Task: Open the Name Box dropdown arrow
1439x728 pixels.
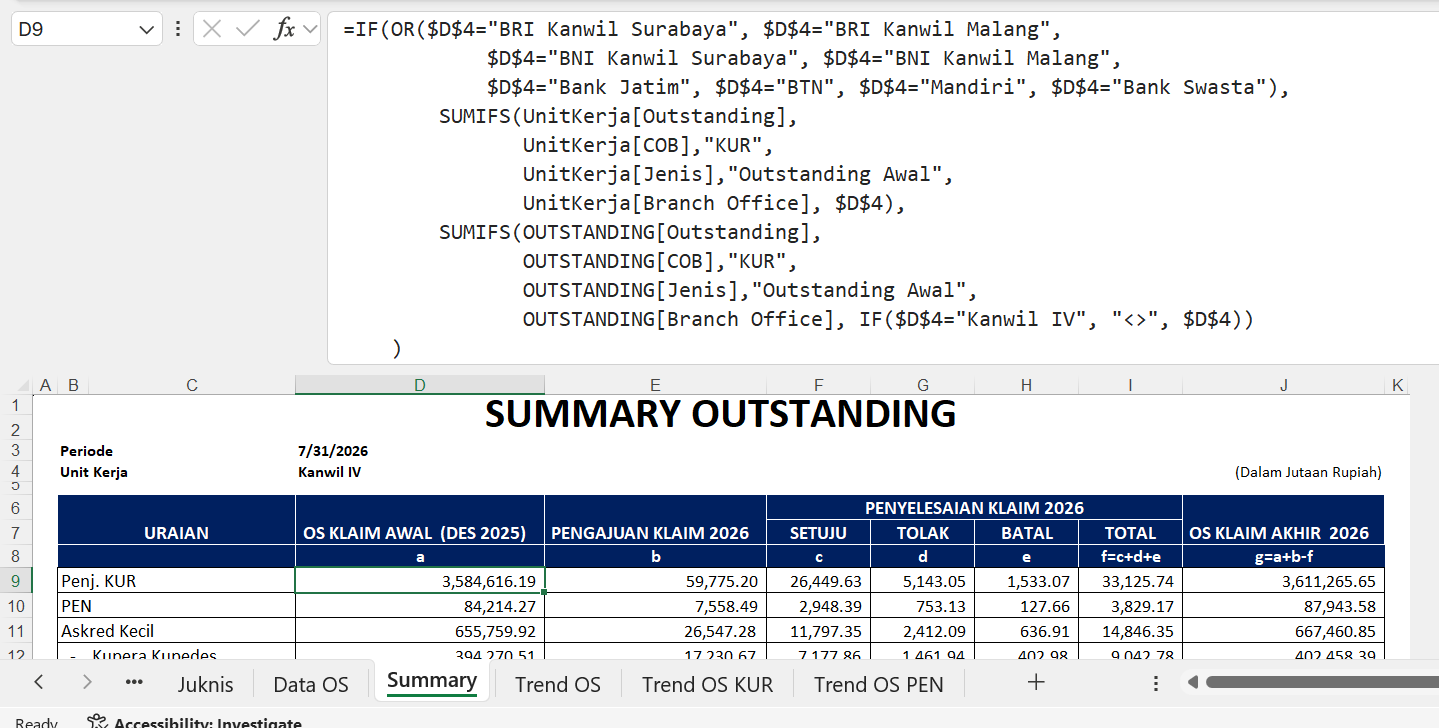Action: coord(146,30)
